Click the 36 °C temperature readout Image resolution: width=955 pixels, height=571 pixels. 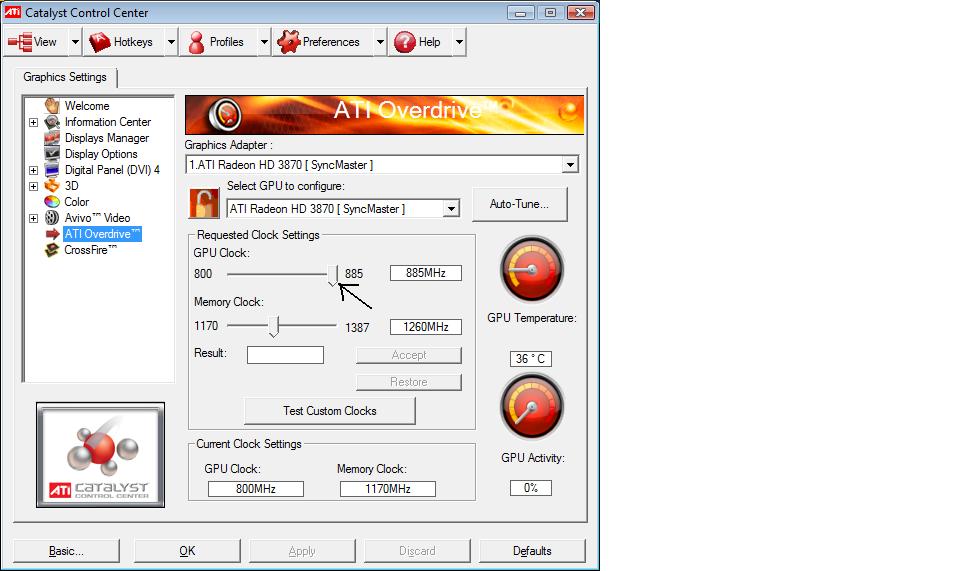tap(530, 359)
